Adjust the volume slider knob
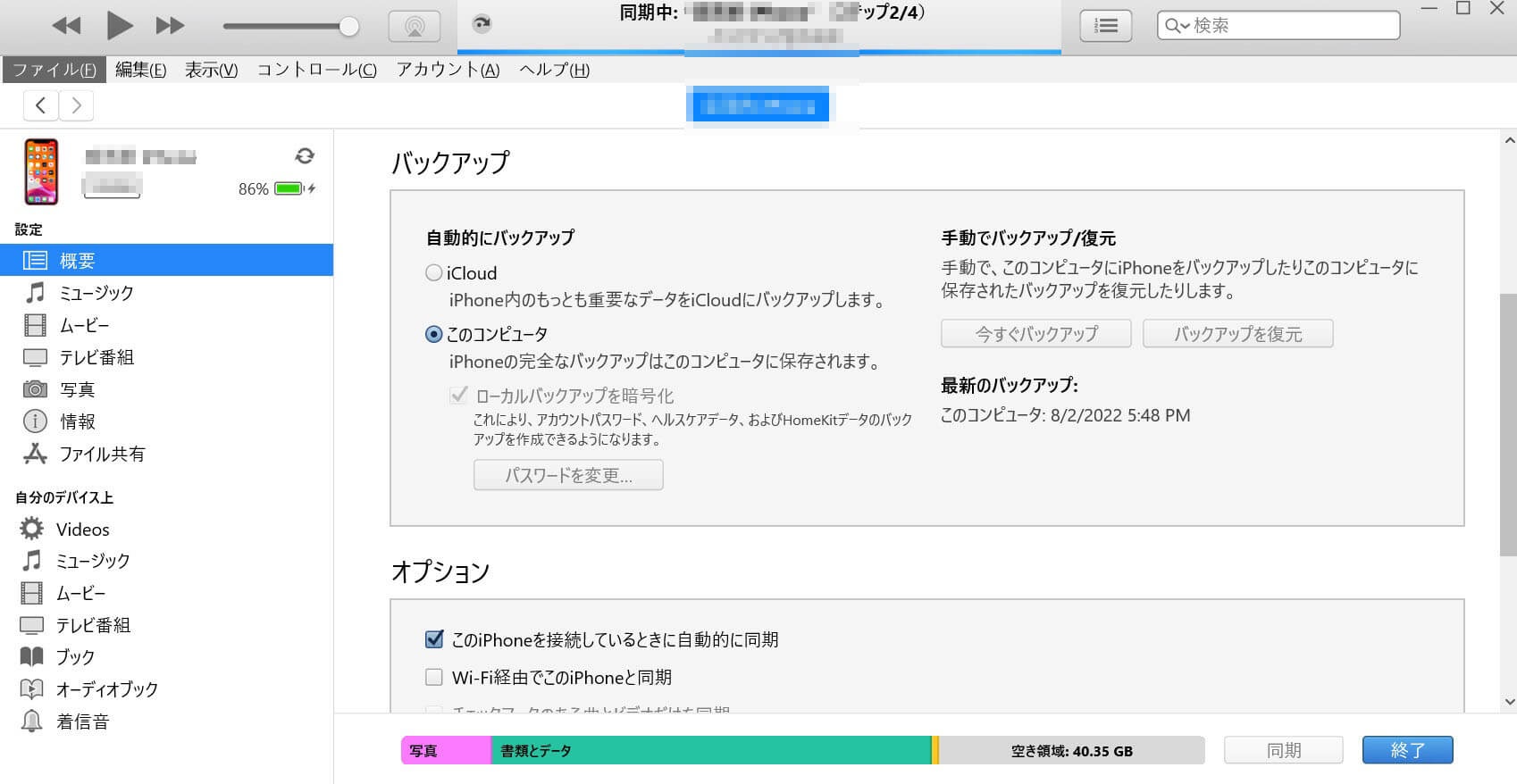The image size is (1517, 784). 349,26
